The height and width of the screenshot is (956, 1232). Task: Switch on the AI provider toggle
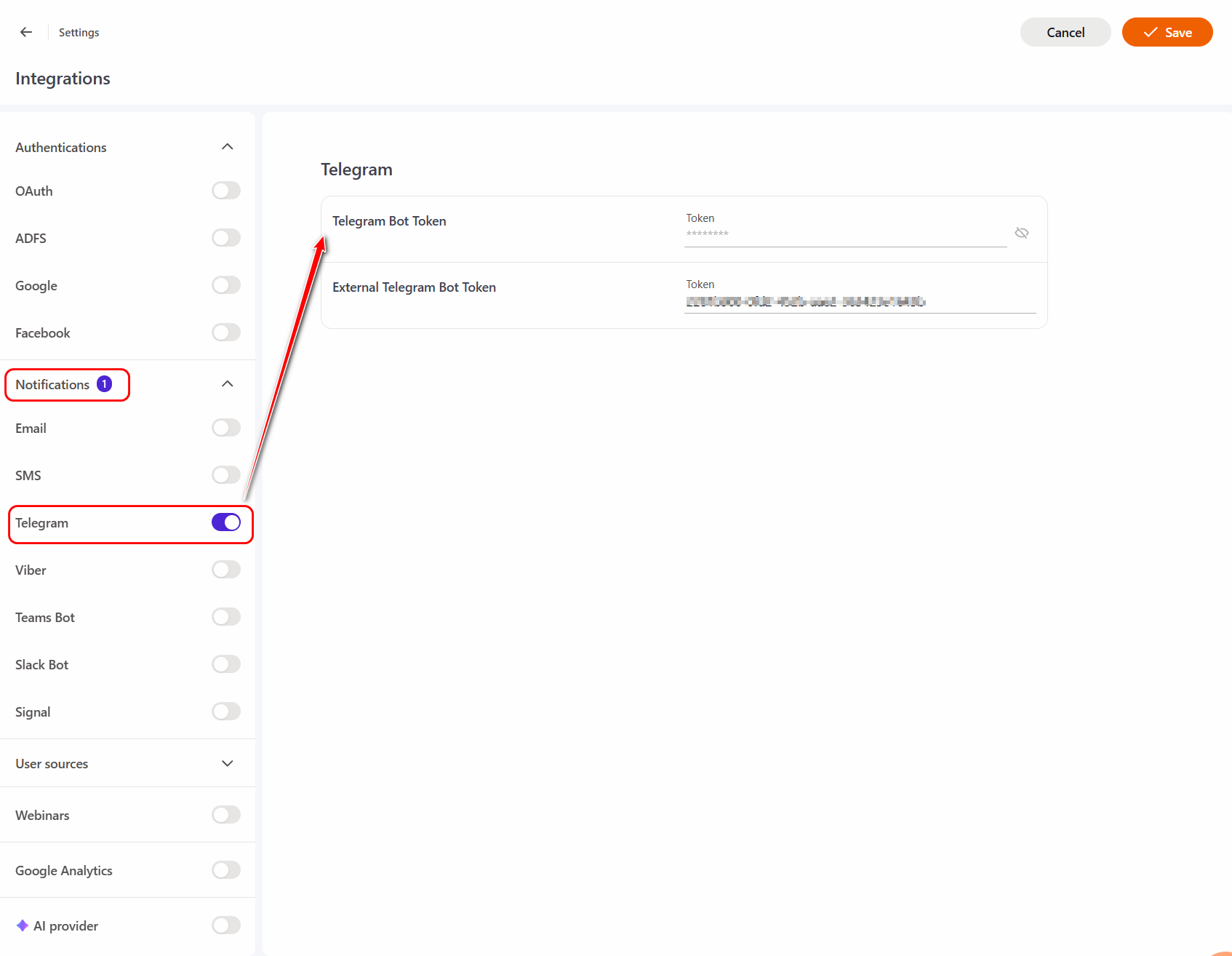pyautogui.click(x=226, y=925)
